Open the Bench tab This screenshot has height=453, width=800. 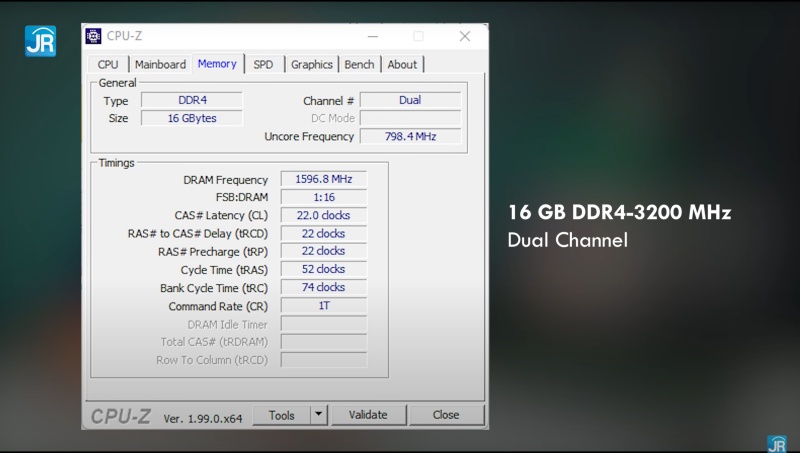pos(359,64)
